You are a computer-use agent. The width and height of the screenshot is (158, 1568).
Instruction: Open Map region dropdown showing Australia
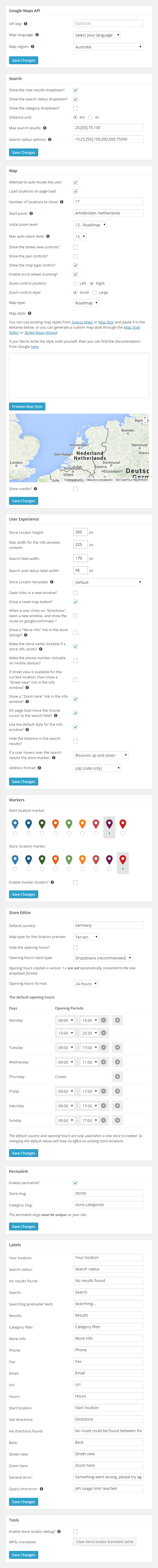[108, 46]
